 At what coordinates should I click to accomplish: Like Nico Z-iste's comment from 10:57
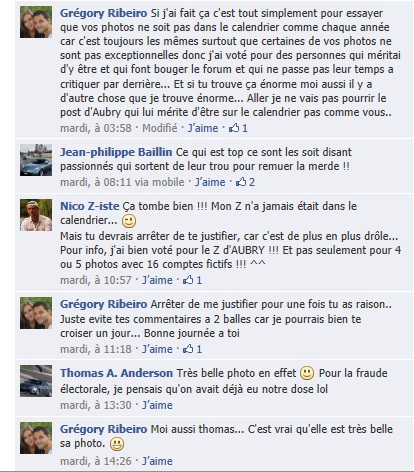[157, 280]
